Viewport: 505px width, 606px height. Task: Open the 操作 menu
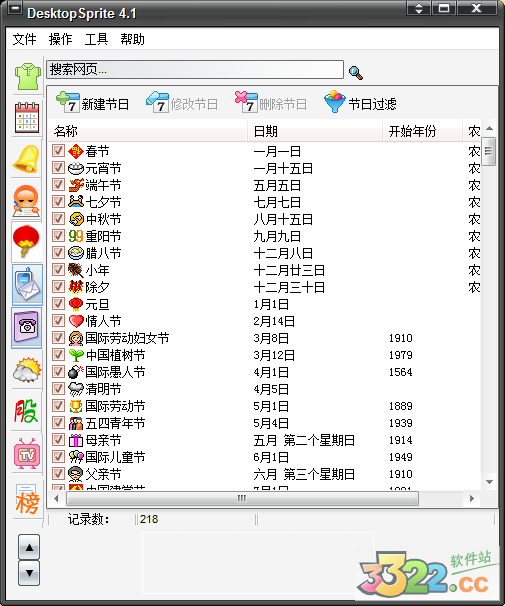click(60, 39)
